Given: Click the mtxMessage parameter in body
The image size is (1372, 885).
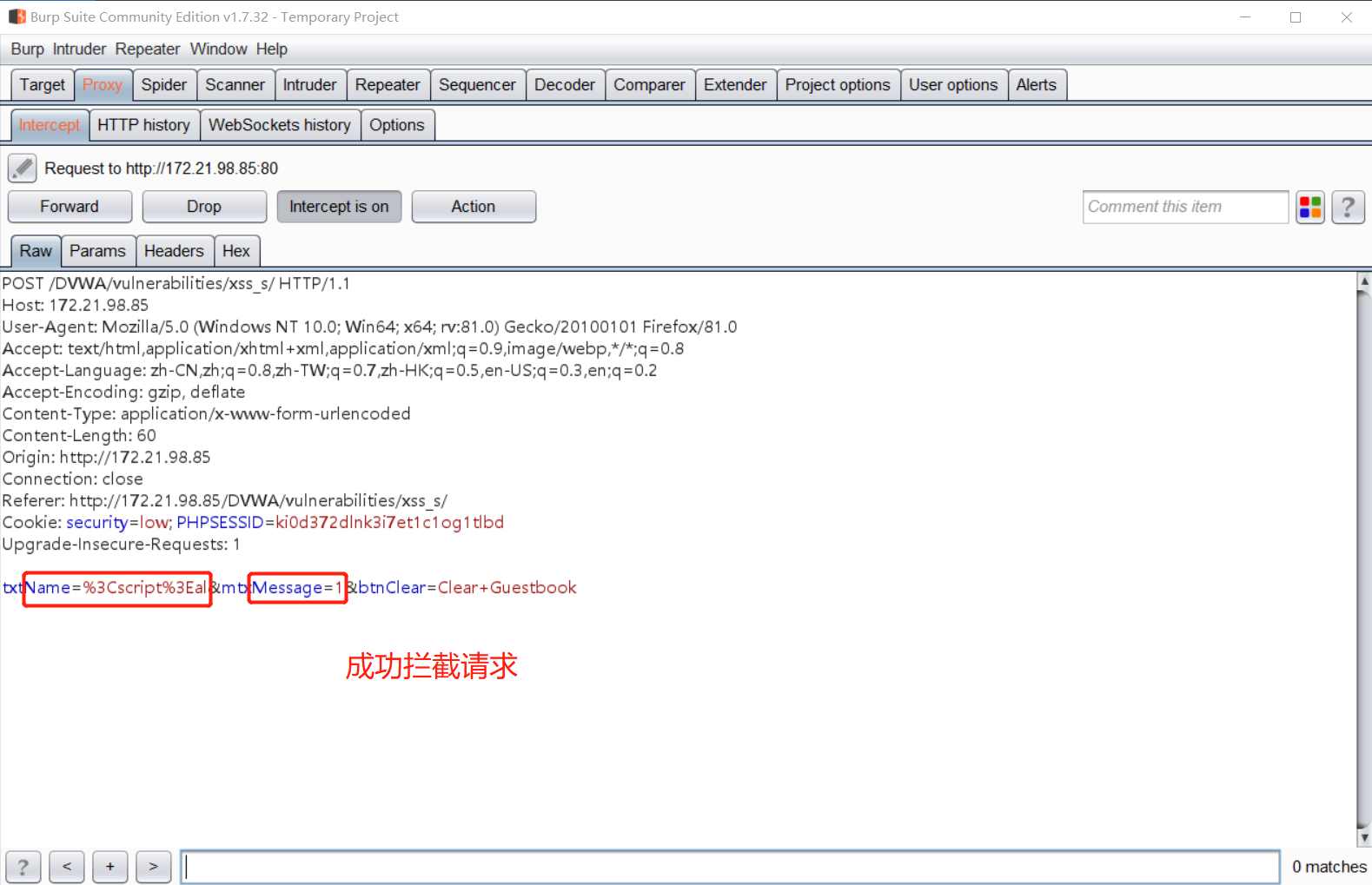Looking at the screenshot, I should click(x=283, y=588).
